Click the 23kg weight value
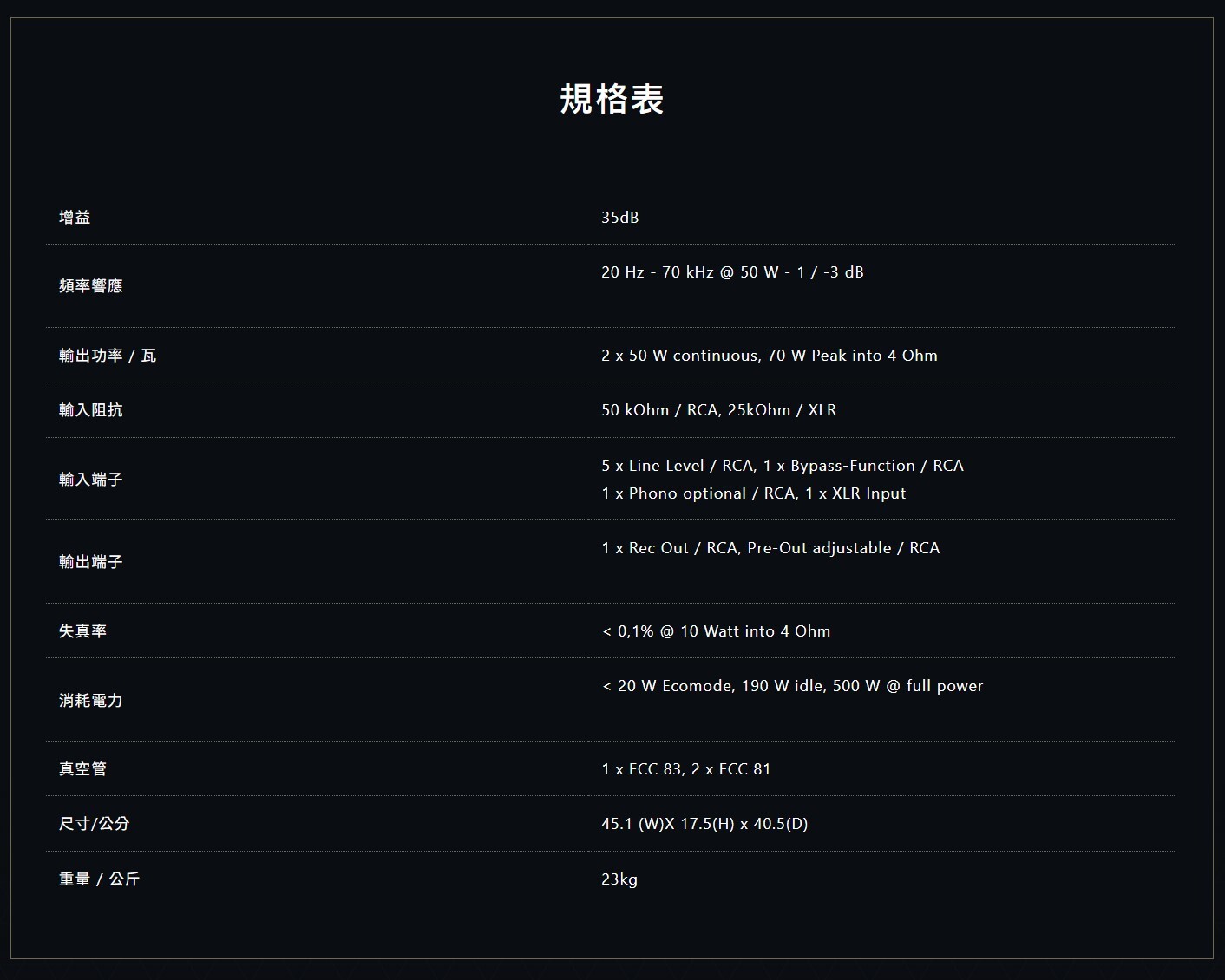 619,879
